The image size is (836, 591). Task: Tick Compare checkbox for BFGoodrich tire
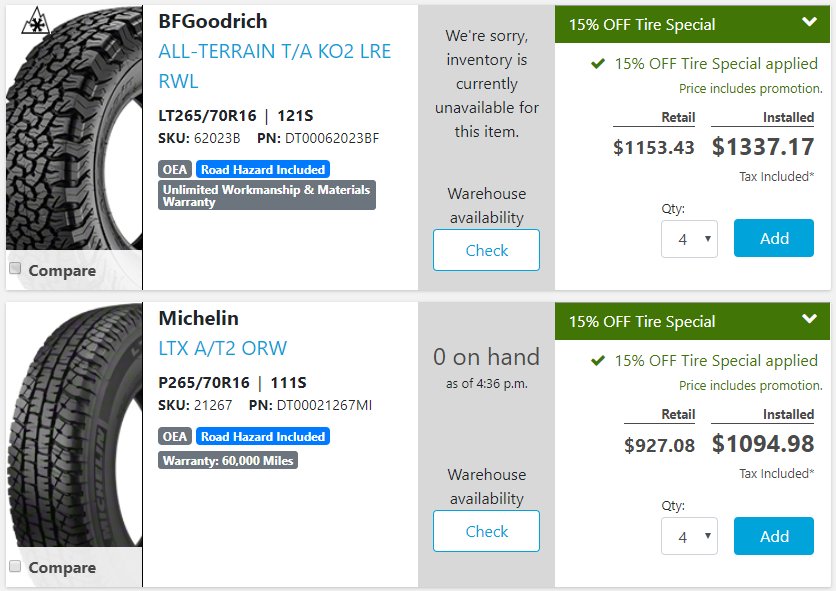tap(15, 268)
